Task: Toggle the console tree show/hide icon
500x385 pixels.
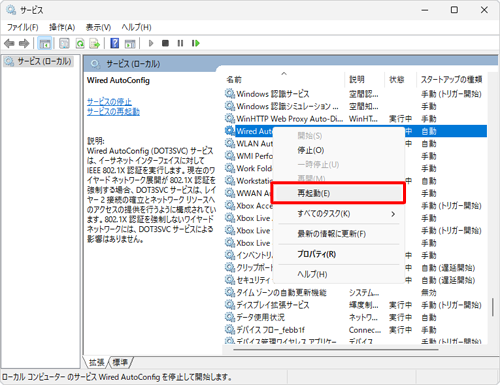Action: click(45, 43)
